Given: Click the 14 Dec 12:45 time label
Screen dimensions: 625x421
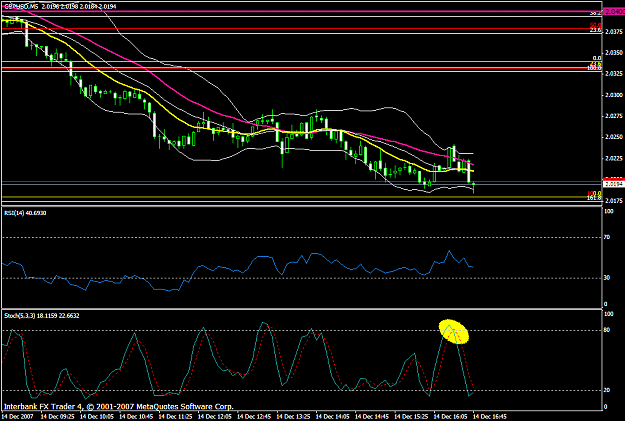Looking at the screenshot, I should click(254, 417).
